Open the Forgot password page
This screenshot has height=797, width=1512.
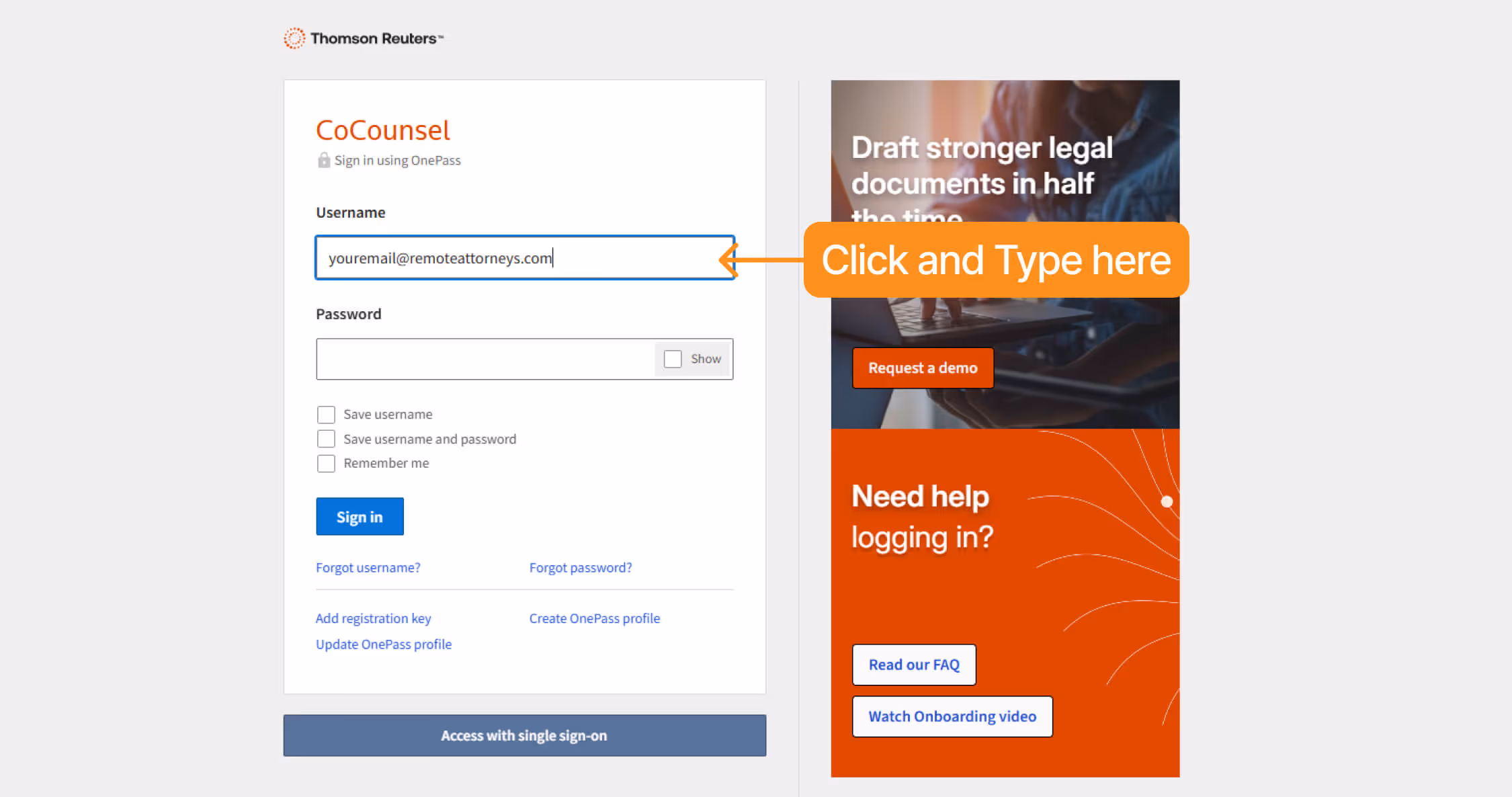click(581, 567)
